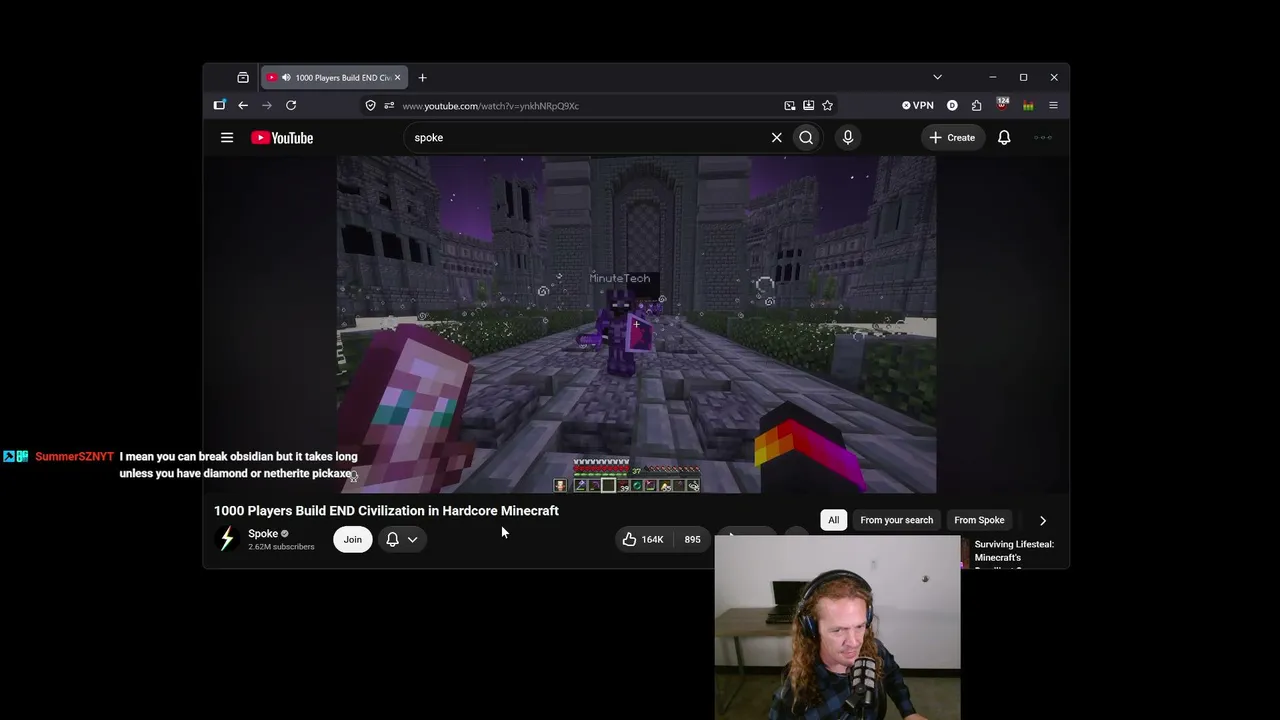The width and height of the screenshot is (1280, 720).
Task: Open the browser extensions puzzle icon
Action: tap(977, 106)
